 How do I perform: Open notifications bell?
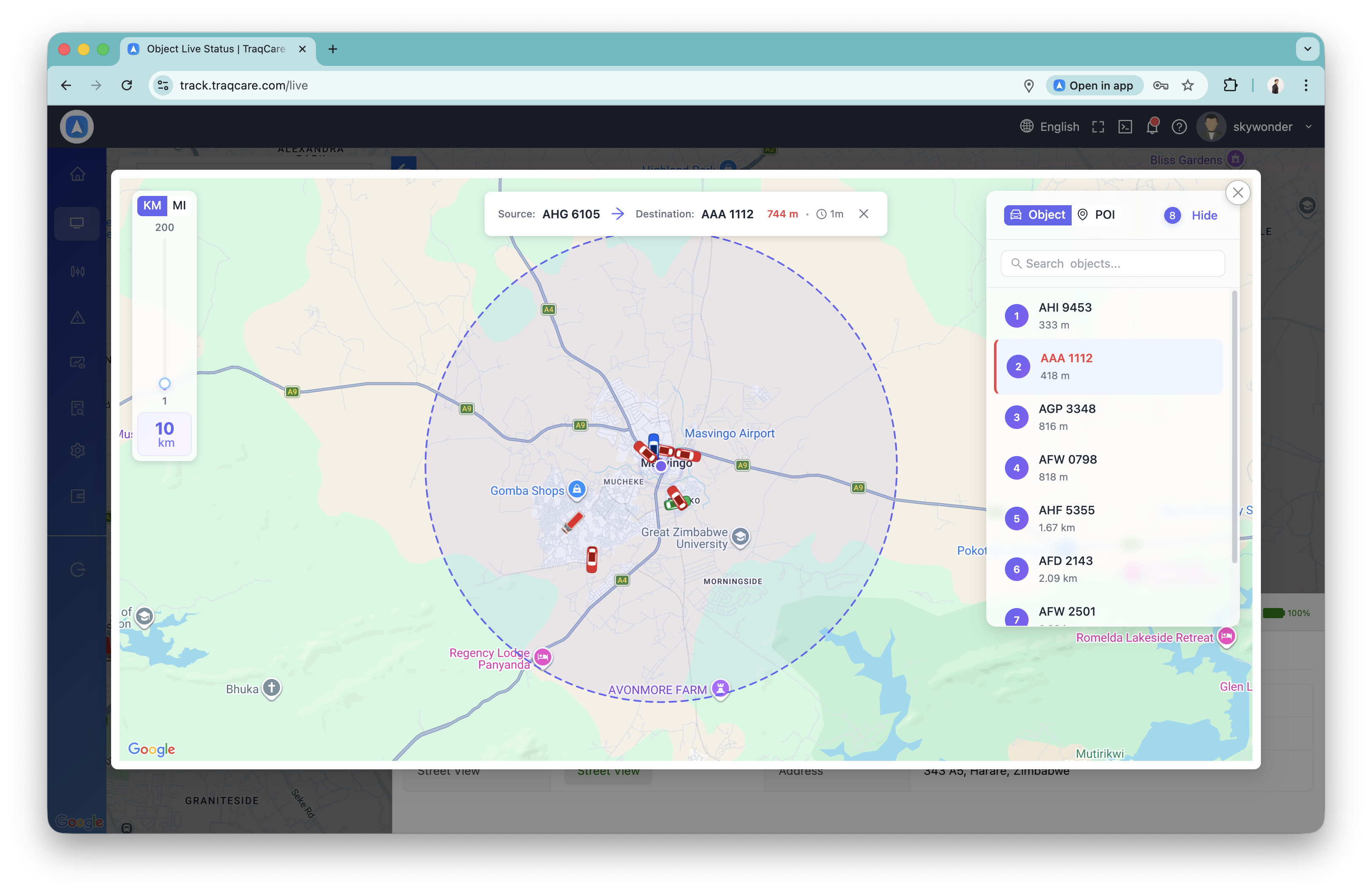click(1152, 126)
